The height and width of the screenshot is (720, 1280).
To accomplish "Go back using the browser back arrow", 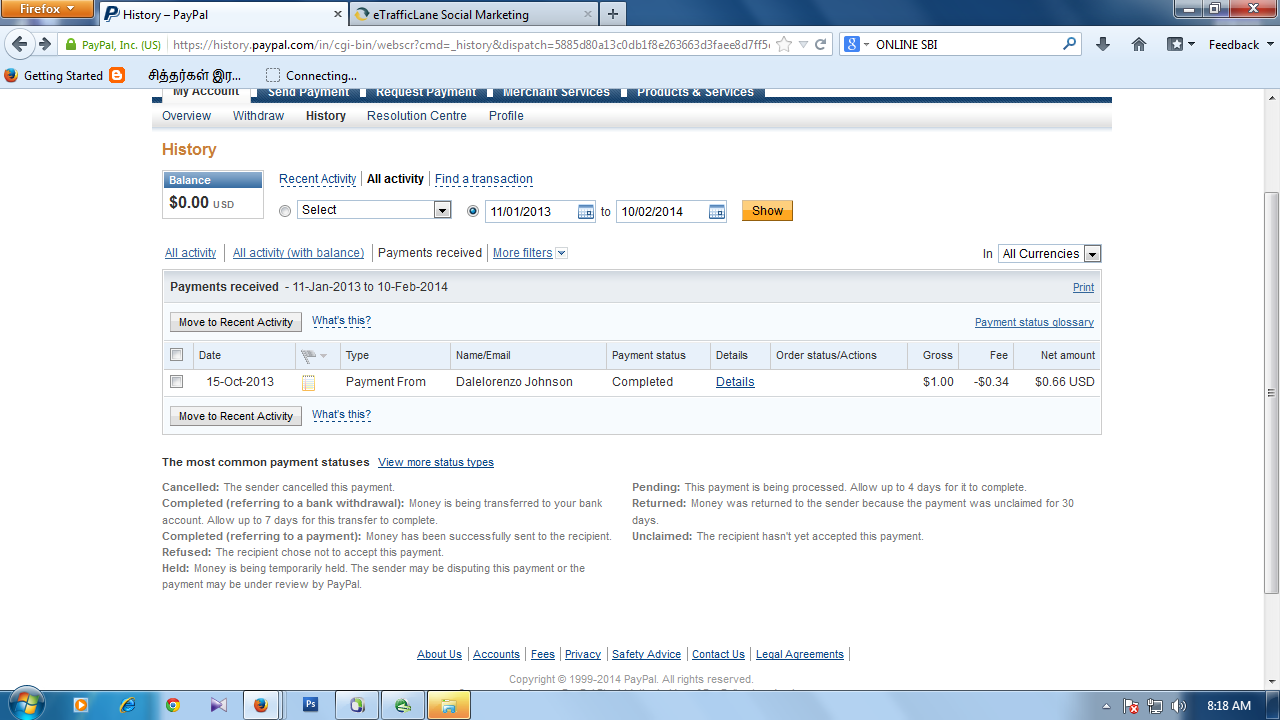I will [20, 44].
